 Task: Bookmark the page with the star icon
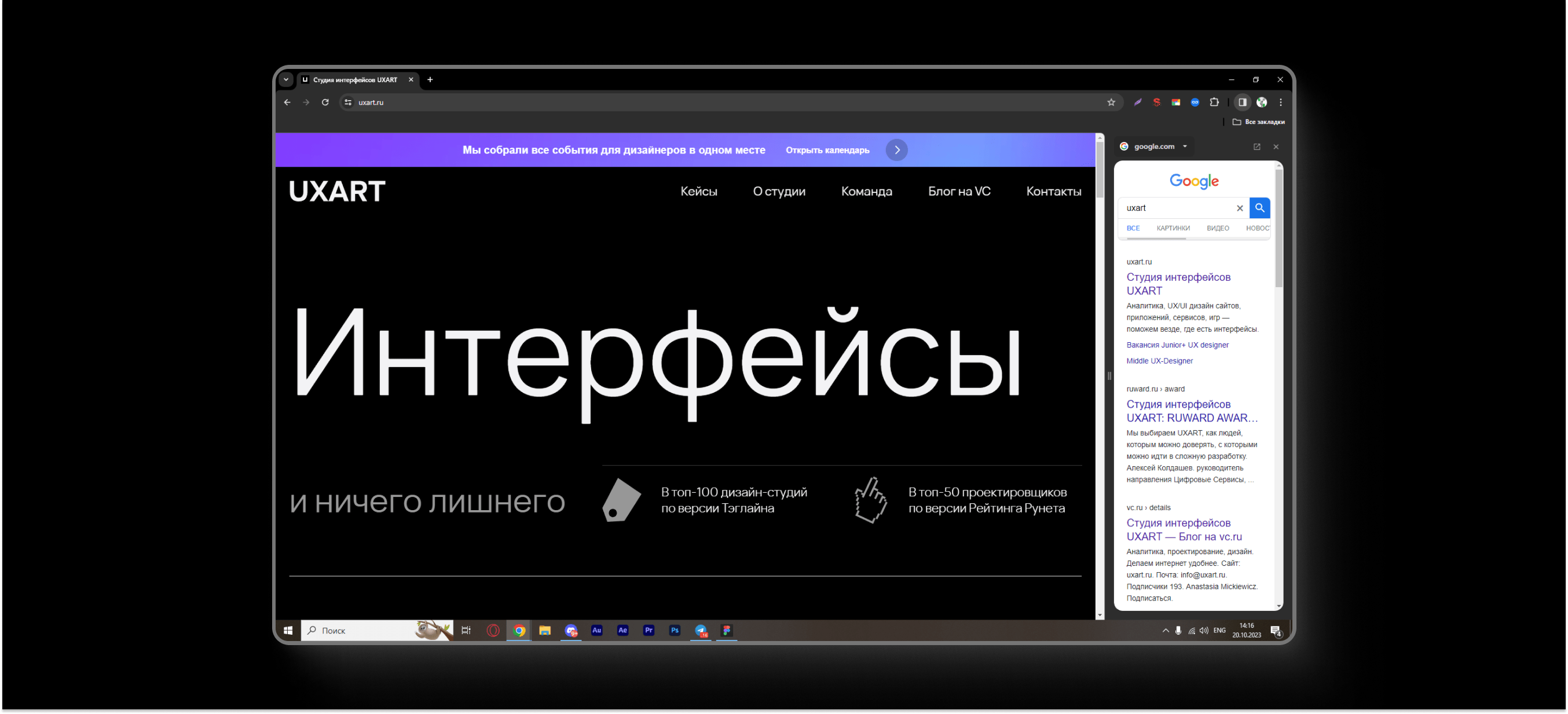[1112, 102]
